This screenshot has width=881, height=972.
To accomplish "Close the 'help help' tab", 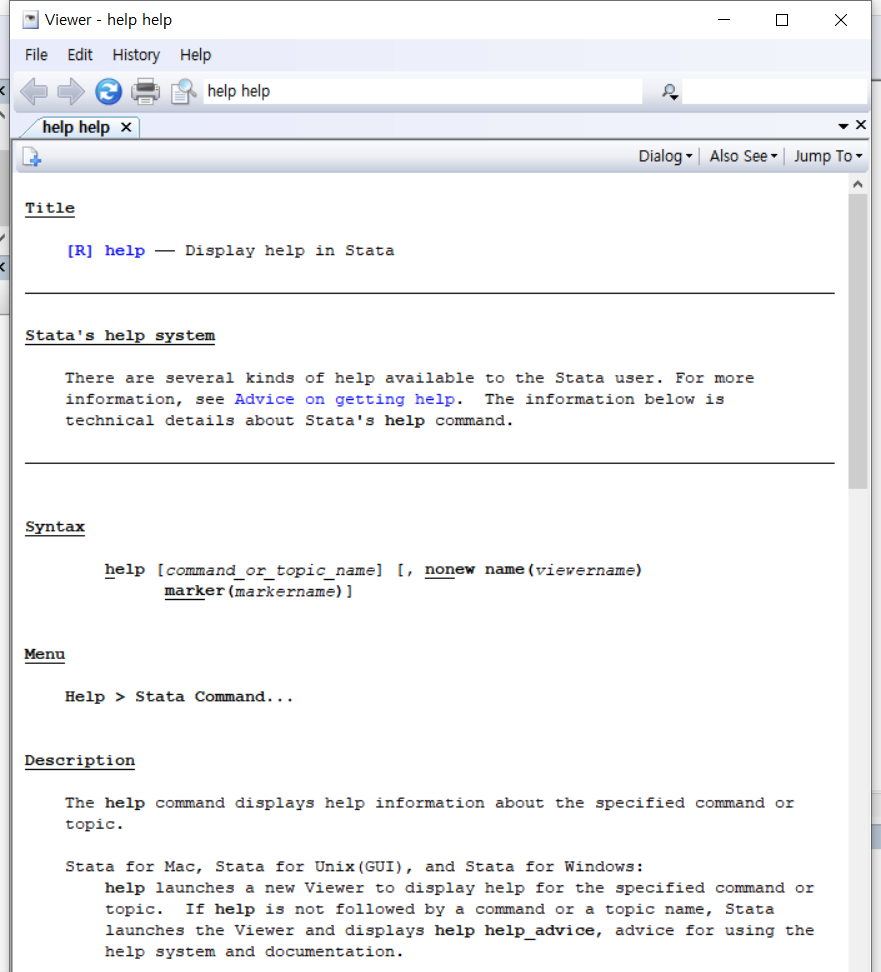I will 126,127.
